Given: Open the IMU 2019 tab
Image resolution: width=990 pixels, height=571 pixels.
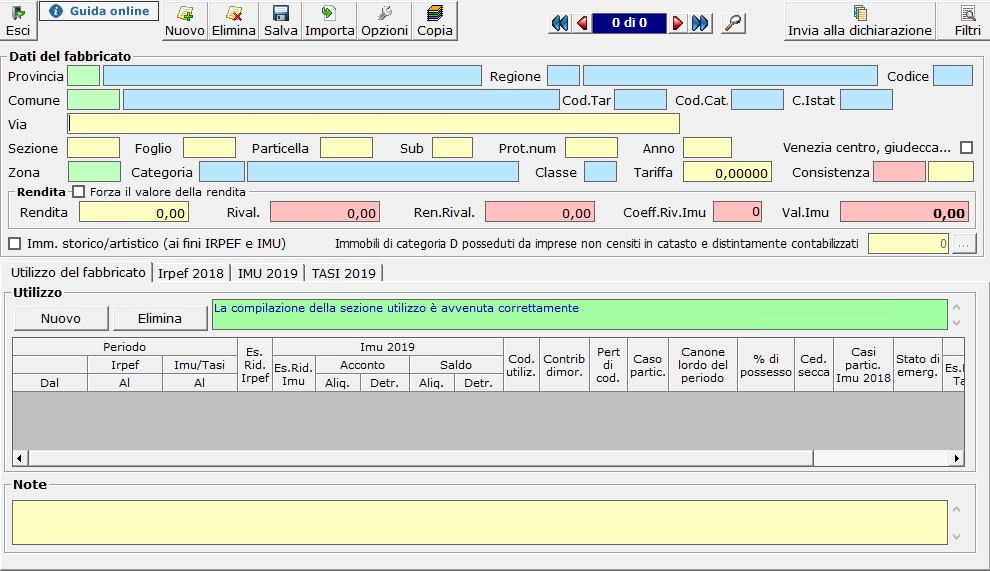Looking at the screenshot, I should (x=268, y=273).
